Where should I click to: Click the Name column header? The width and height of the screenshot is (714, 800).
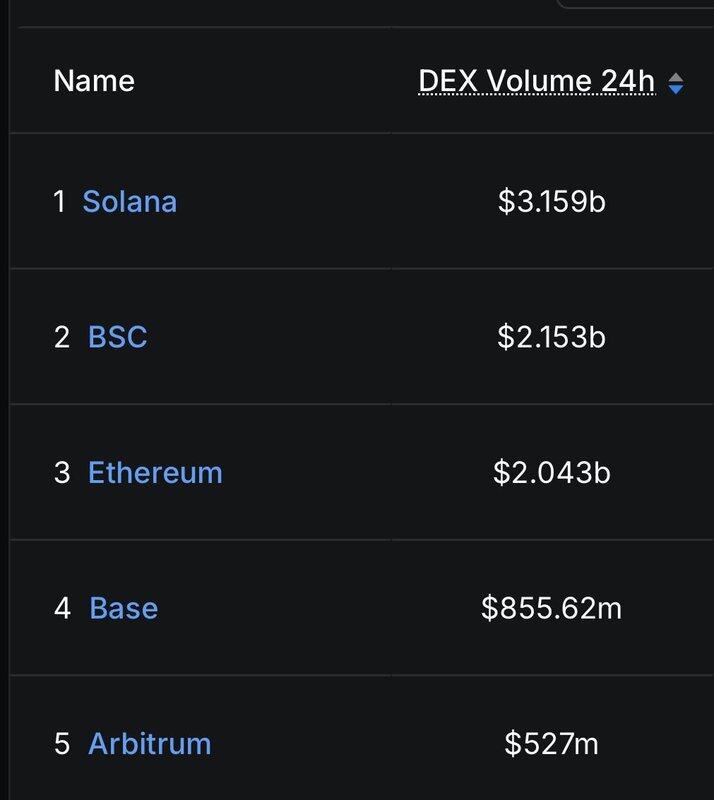tap(94, 81)
